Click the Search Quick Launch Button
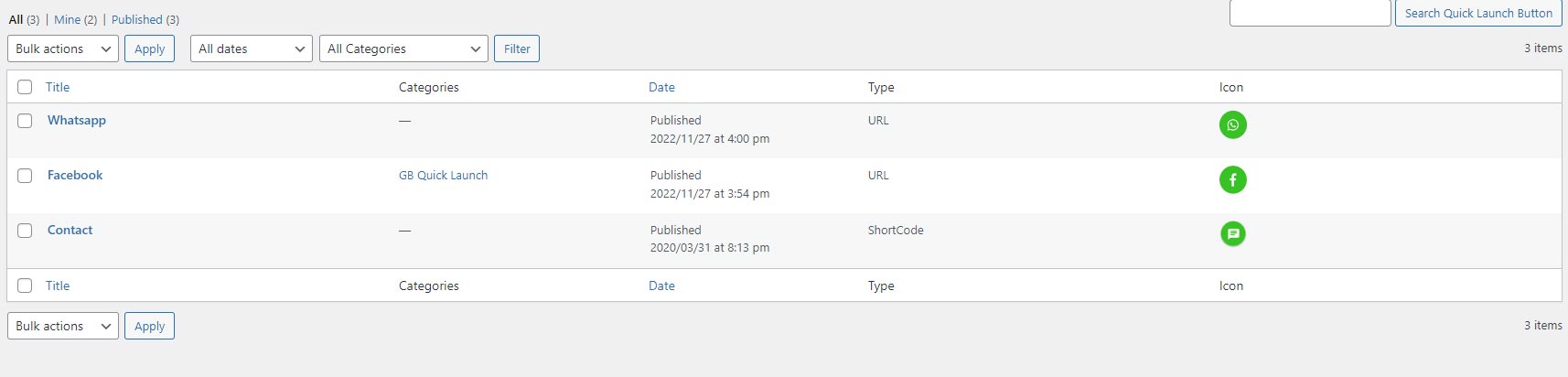 coord(1478,13)
